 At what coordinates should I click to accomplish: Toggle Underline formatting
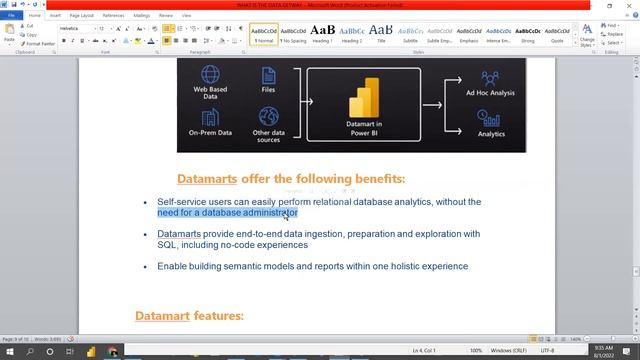(82, 41)
